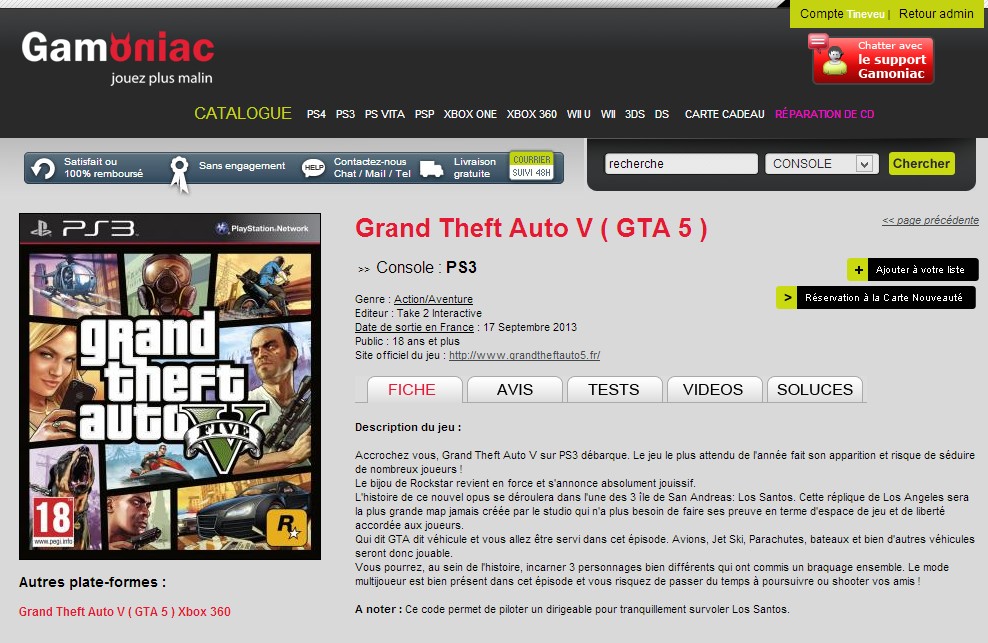Click the HELP speech bubble icon

click(x=313, y=168)
